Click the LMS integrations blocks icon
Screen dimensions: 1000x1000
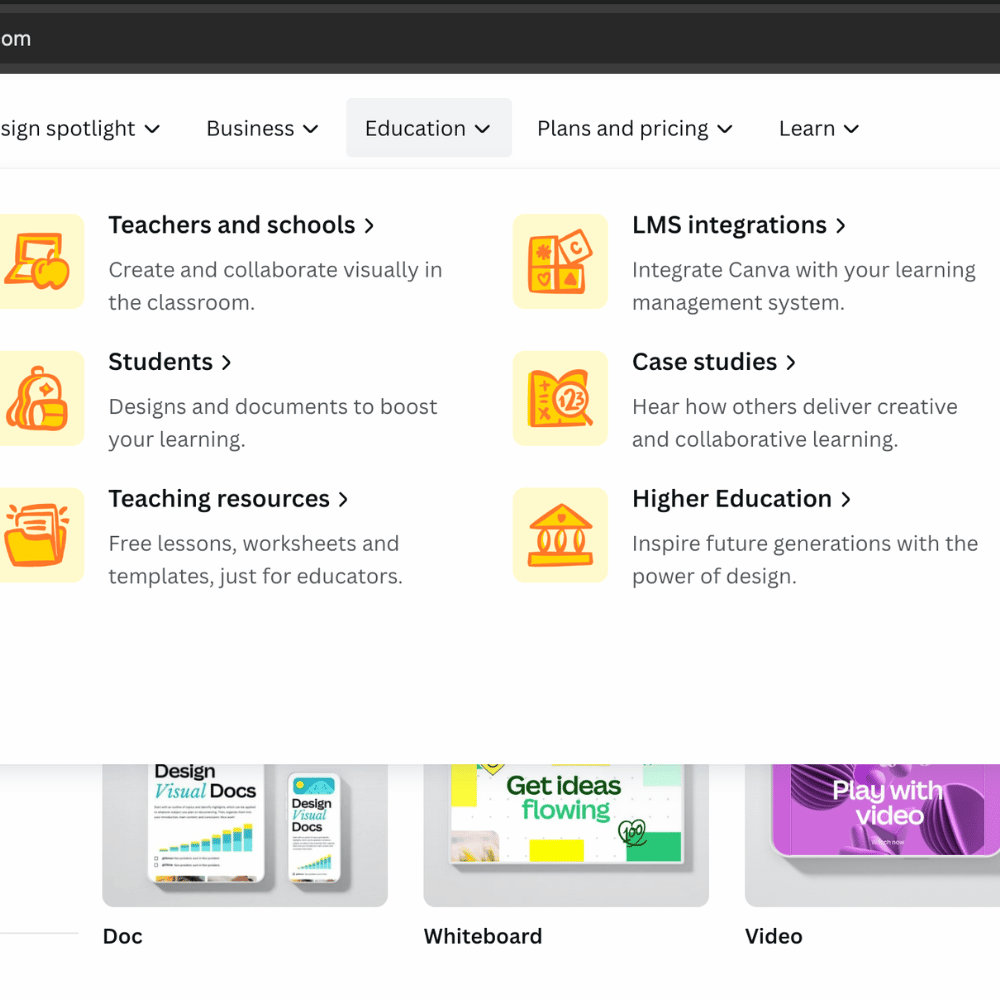[x=560, y=261]
